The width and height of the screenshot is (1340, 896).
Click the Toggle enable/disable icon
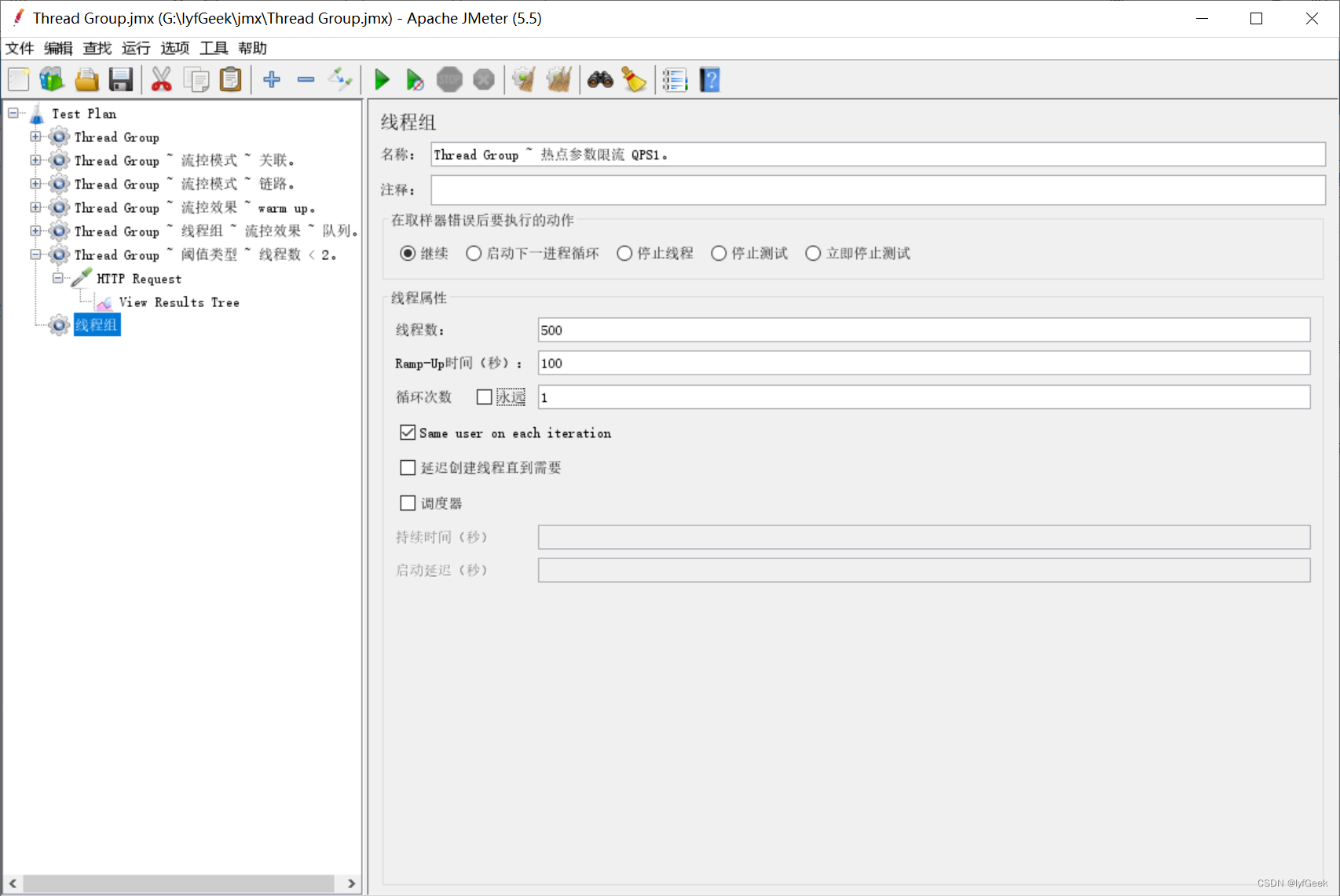click(x=341, y=79)
